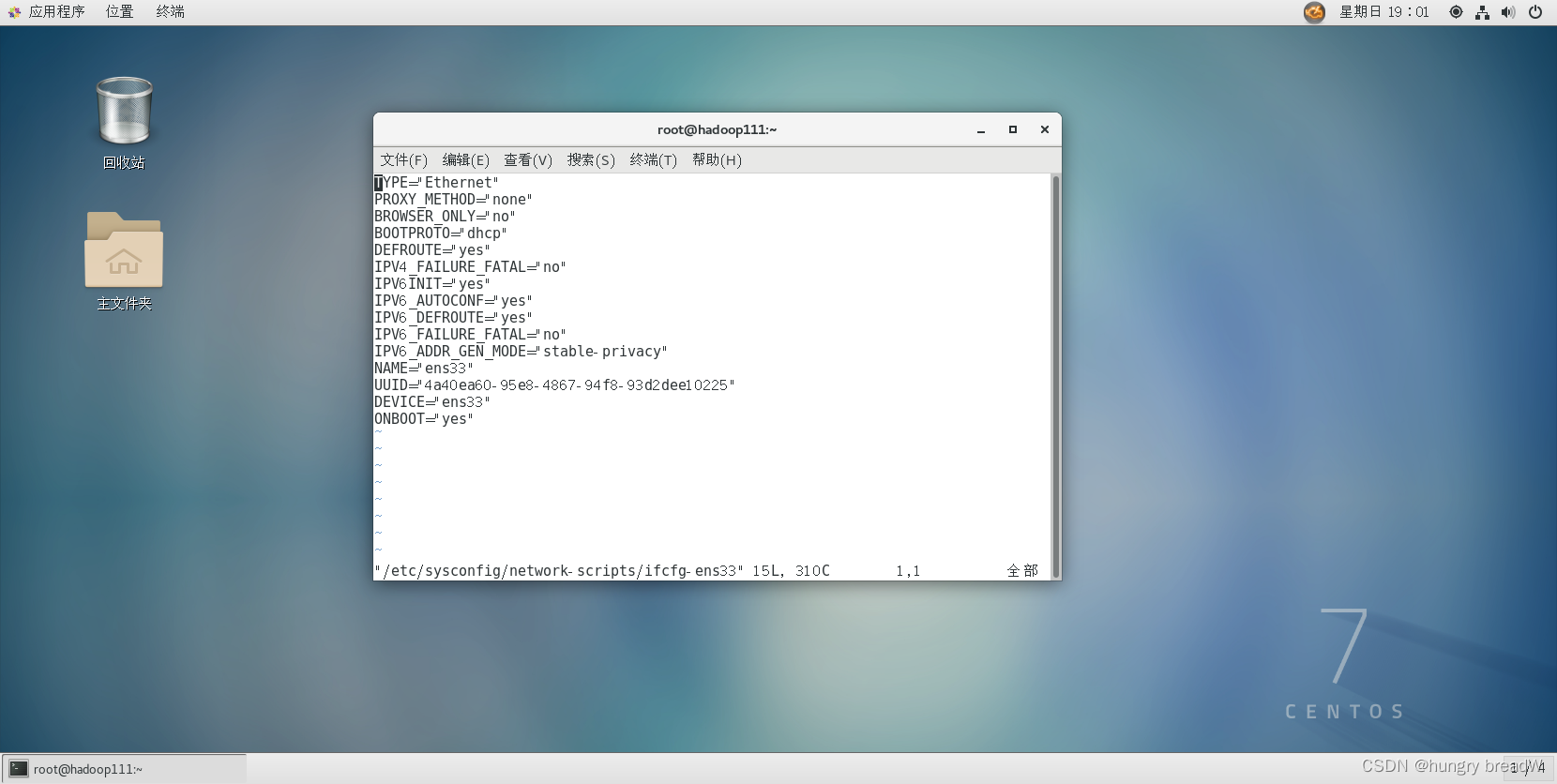Open the 应用程序 Applications menu
This screenshot has height=784, width=1557.
tap(56, 12)
